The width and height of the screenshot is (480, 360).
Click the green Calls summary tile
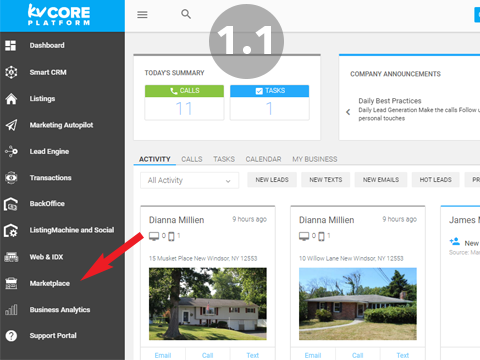click(184, 102)
